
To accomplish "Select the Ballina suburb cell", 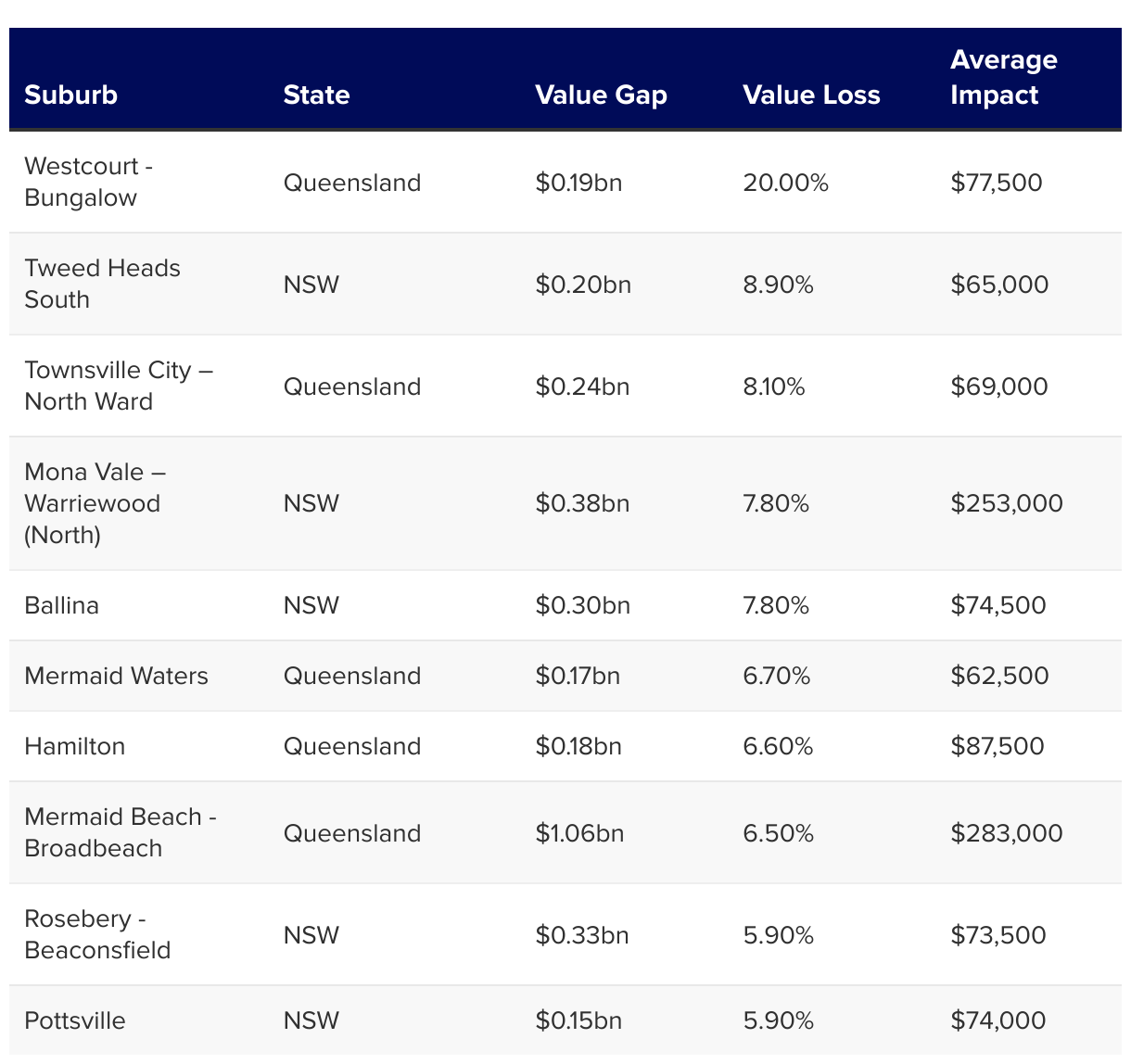I will tap(61, 605).
